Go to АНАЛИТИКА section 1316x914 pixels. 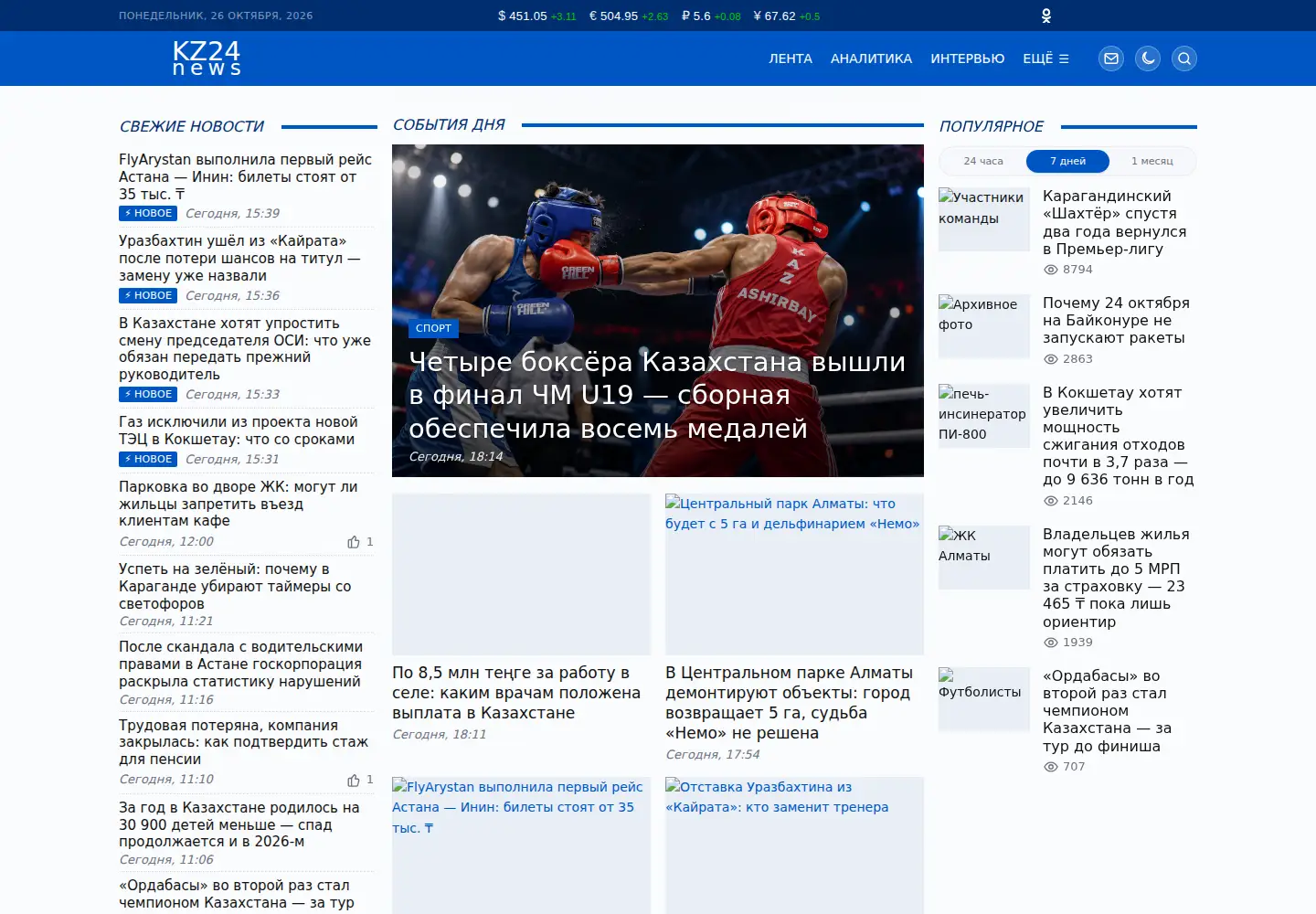click(871, 58)
